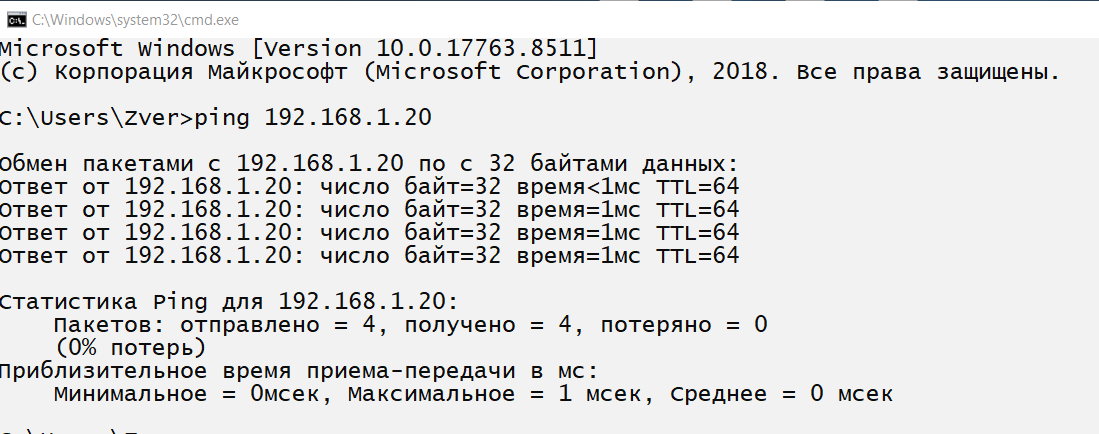Click TTL=64 on the last reply line

point(697,256)
